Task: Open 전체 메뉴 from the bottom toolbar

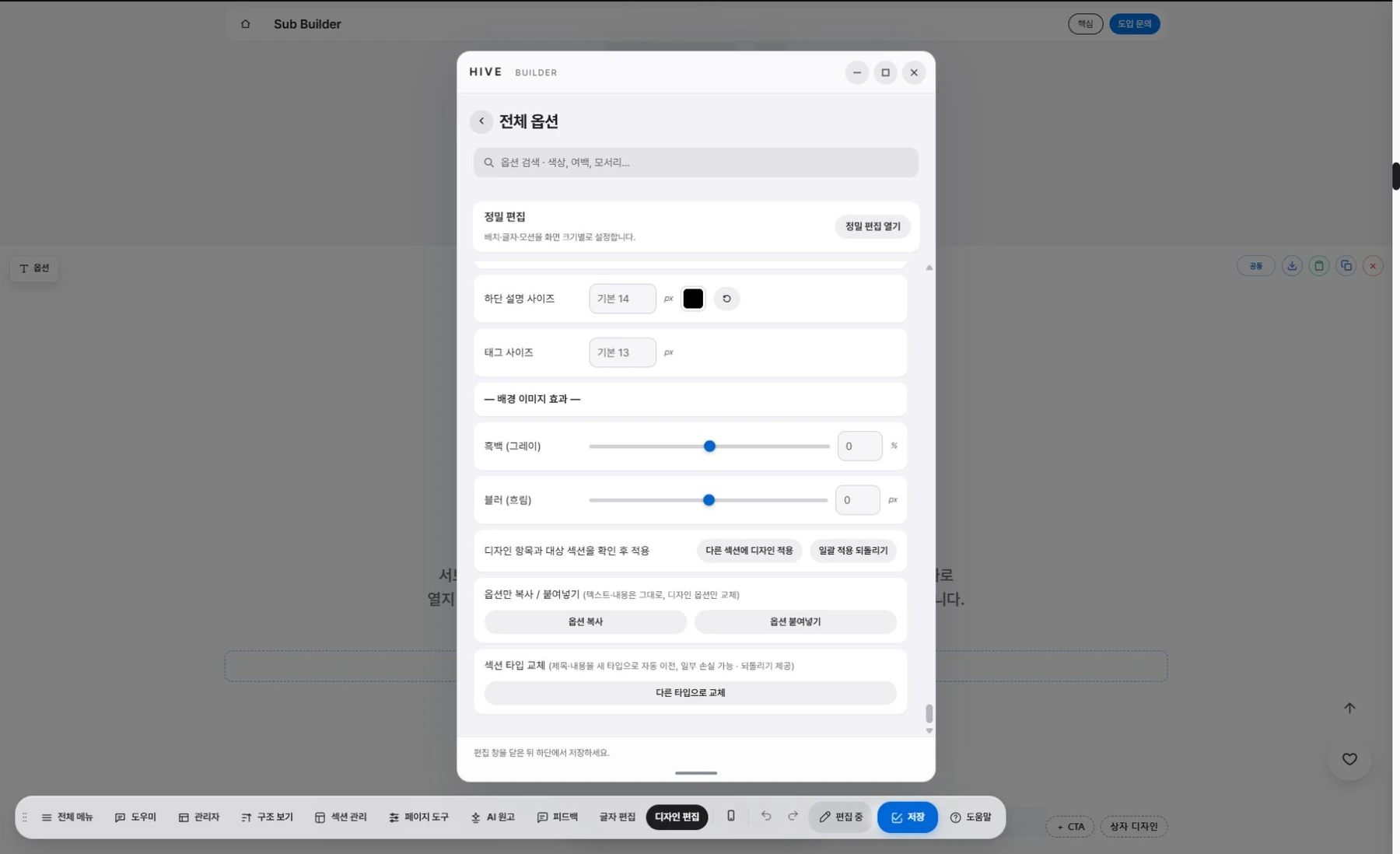Action: tap(67, 817)
